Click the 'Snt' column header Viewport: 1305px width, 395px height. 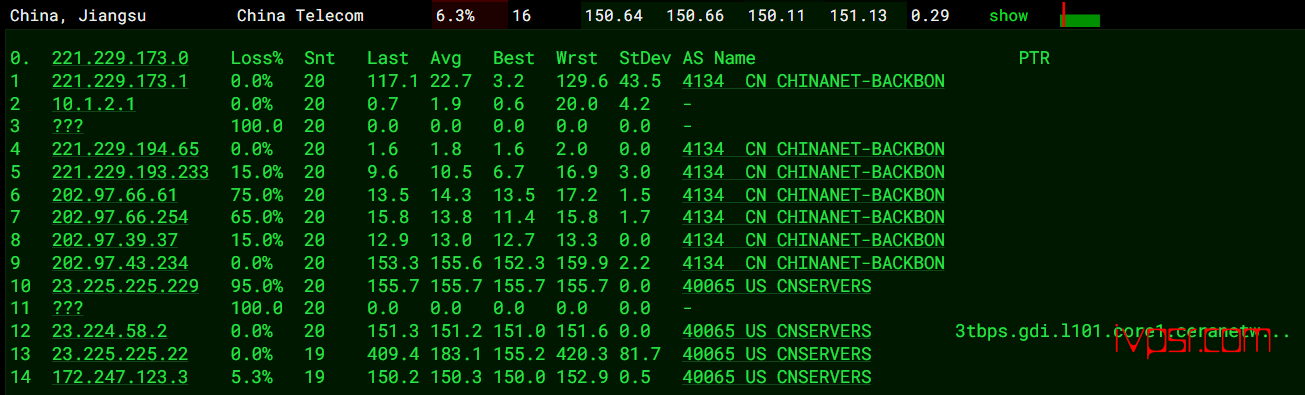(x=320, y=58)
